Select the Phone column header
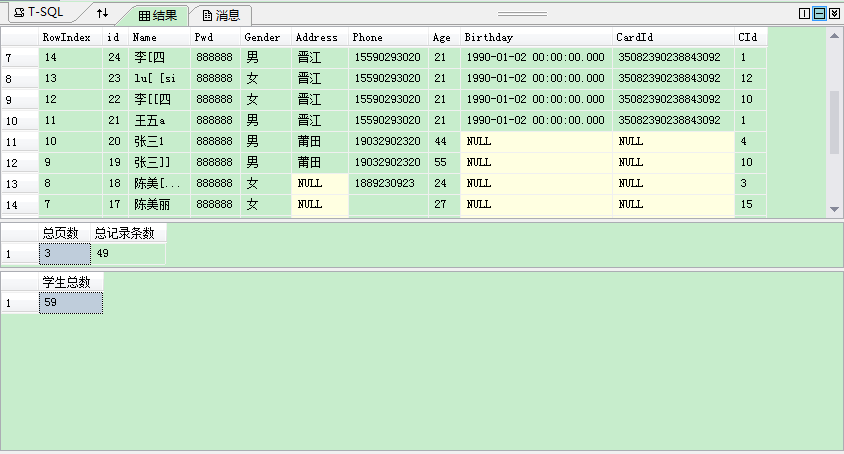Viewport: 844px width, 454px height. click(x=389, y=37)
